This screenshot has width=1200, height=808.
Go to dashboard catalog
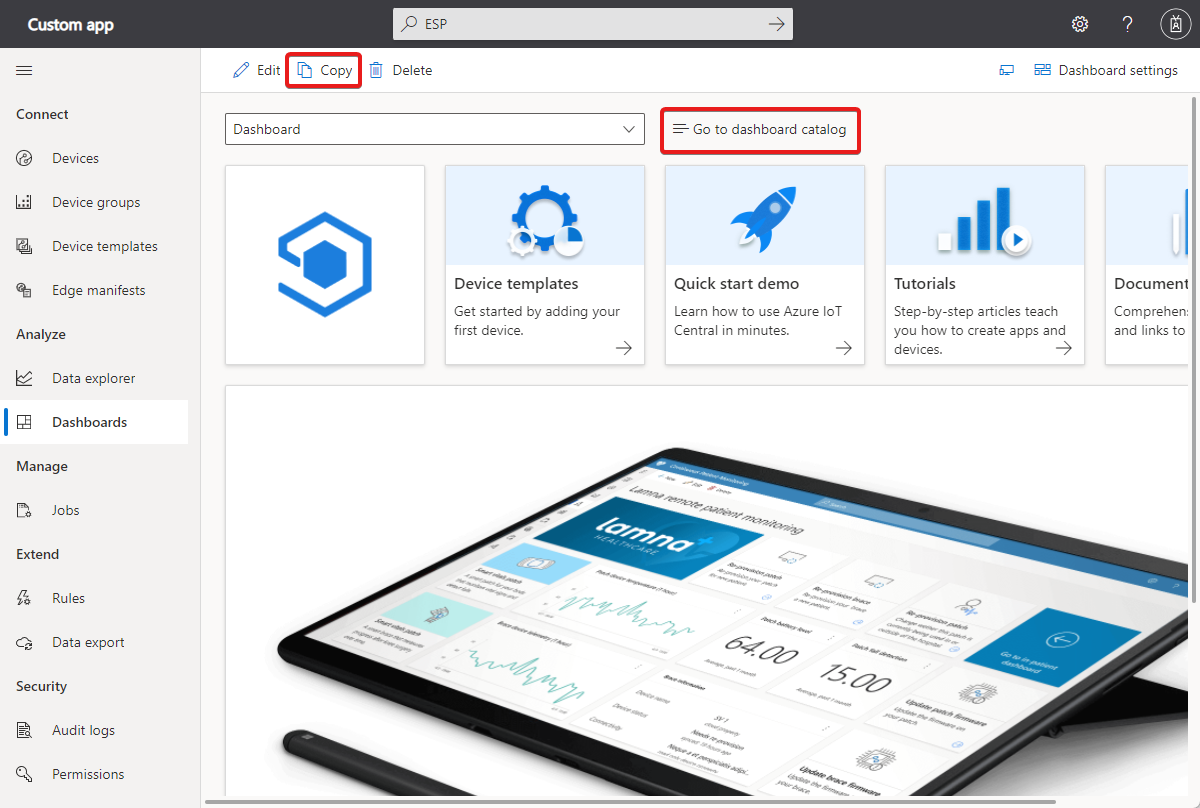pyautogui.click(x=760, y=129)
